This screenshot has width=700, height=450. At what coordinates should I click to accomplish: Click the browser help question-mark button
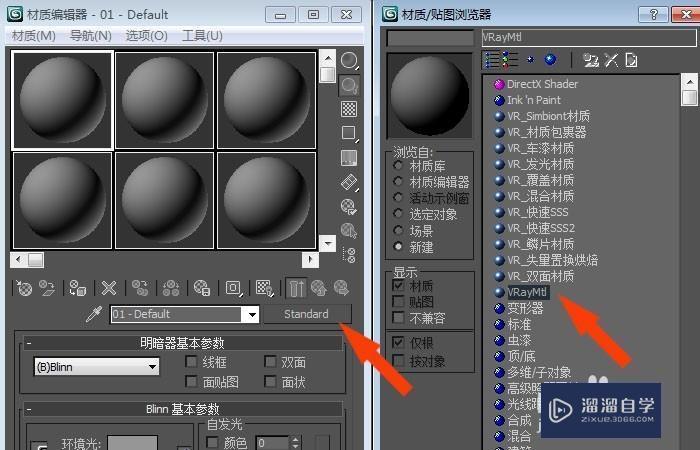point(653,14)
